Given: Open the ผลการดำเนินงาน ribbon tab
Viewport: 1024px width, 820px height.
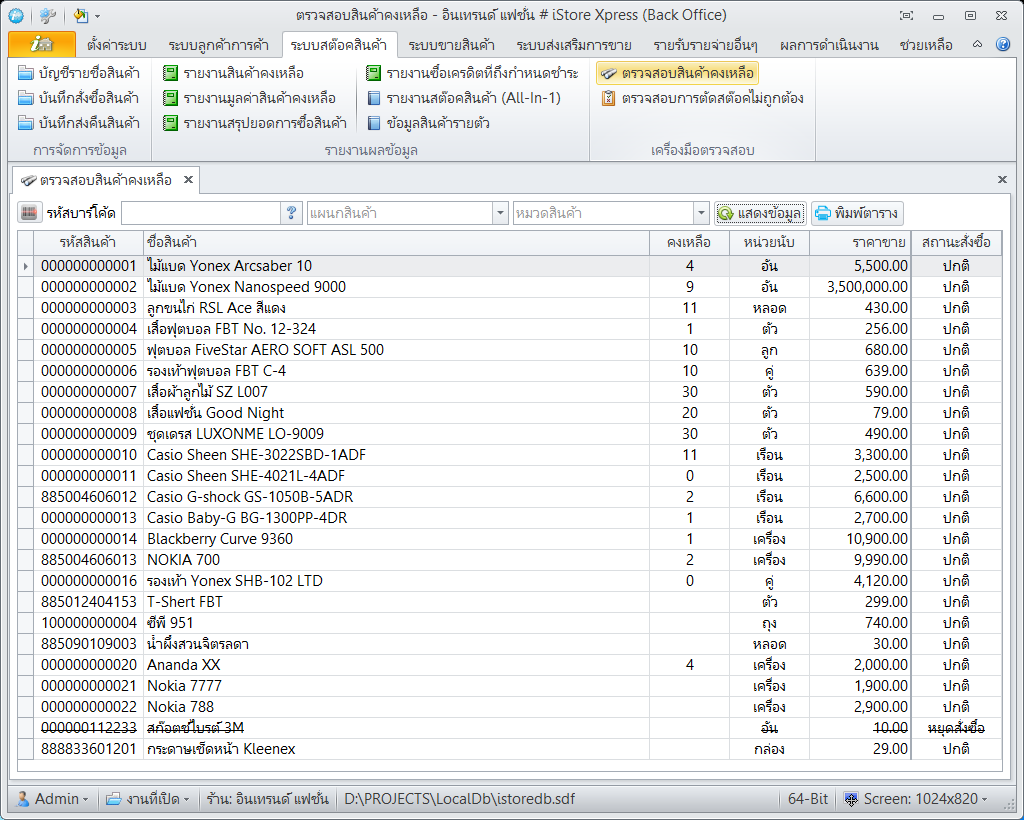Looking at the screenshot, I should tap(829, 45).
